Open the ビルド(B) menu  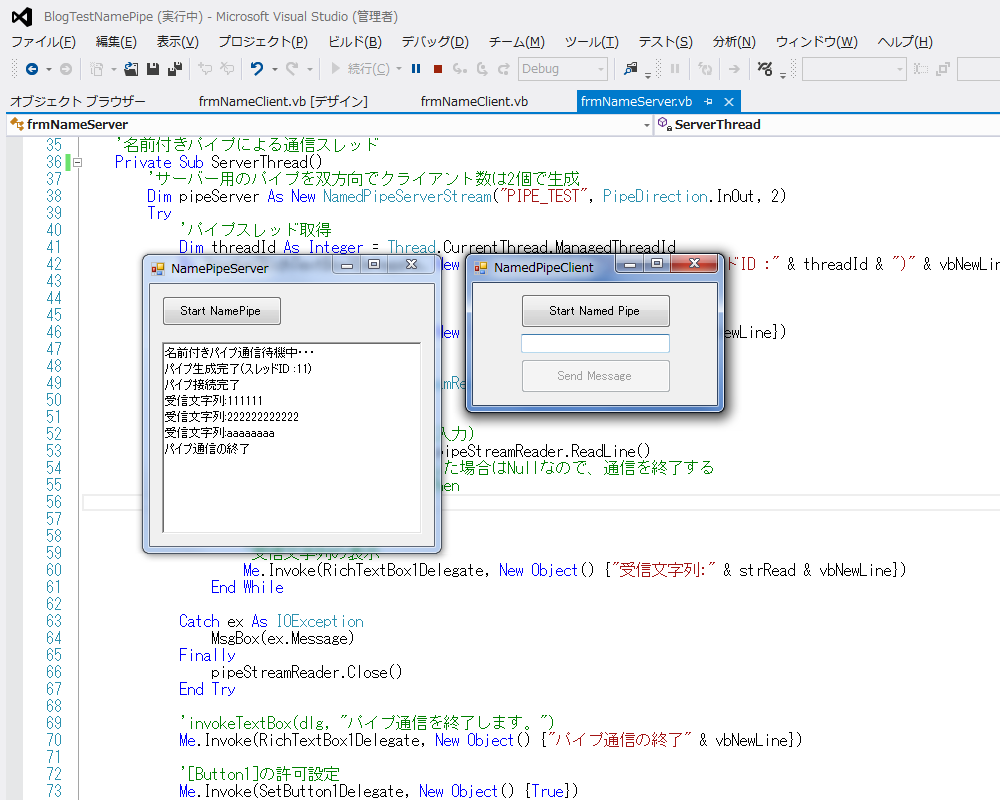(355, 42)
